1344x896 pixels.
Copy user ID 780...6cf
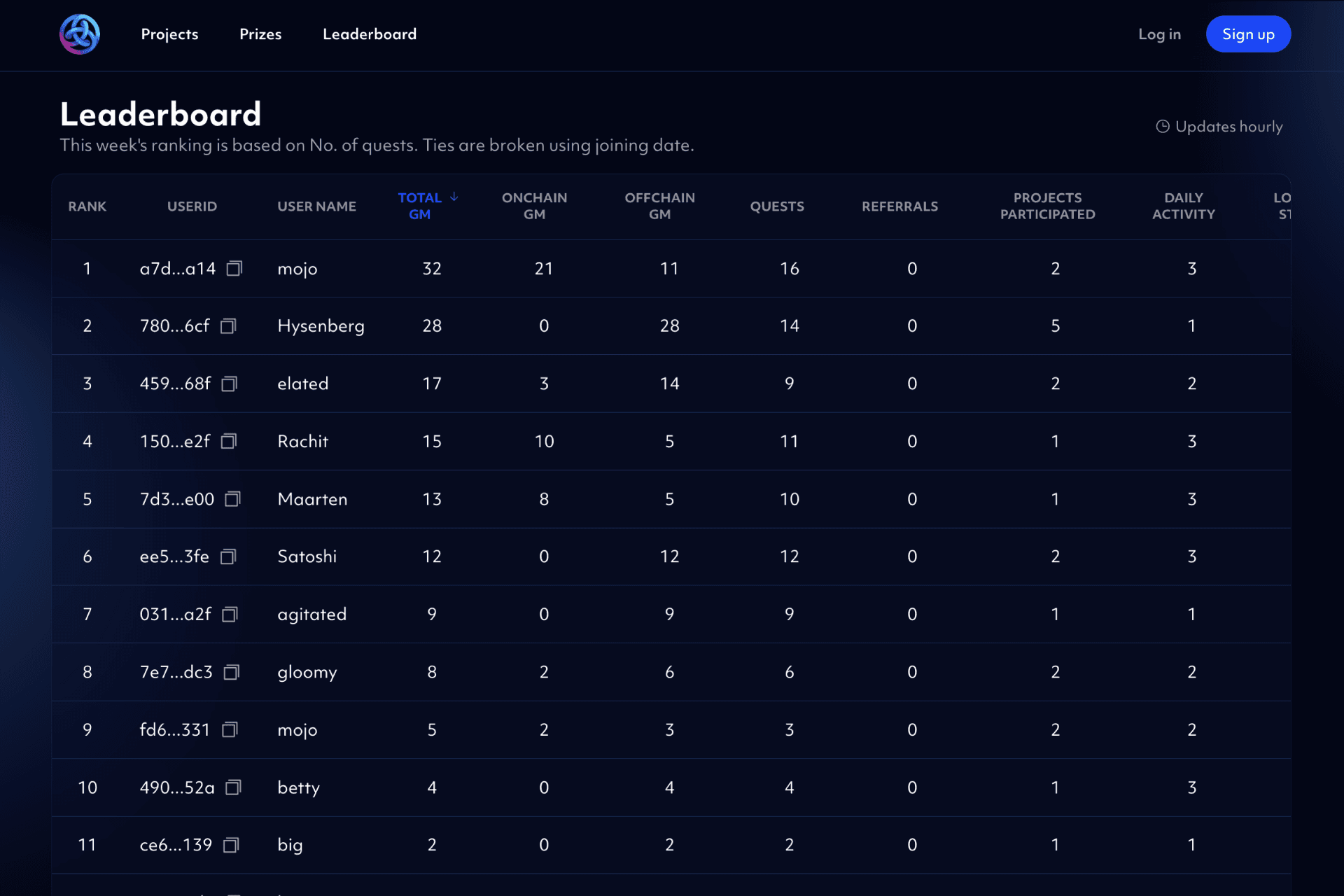(x=228, y=326)
